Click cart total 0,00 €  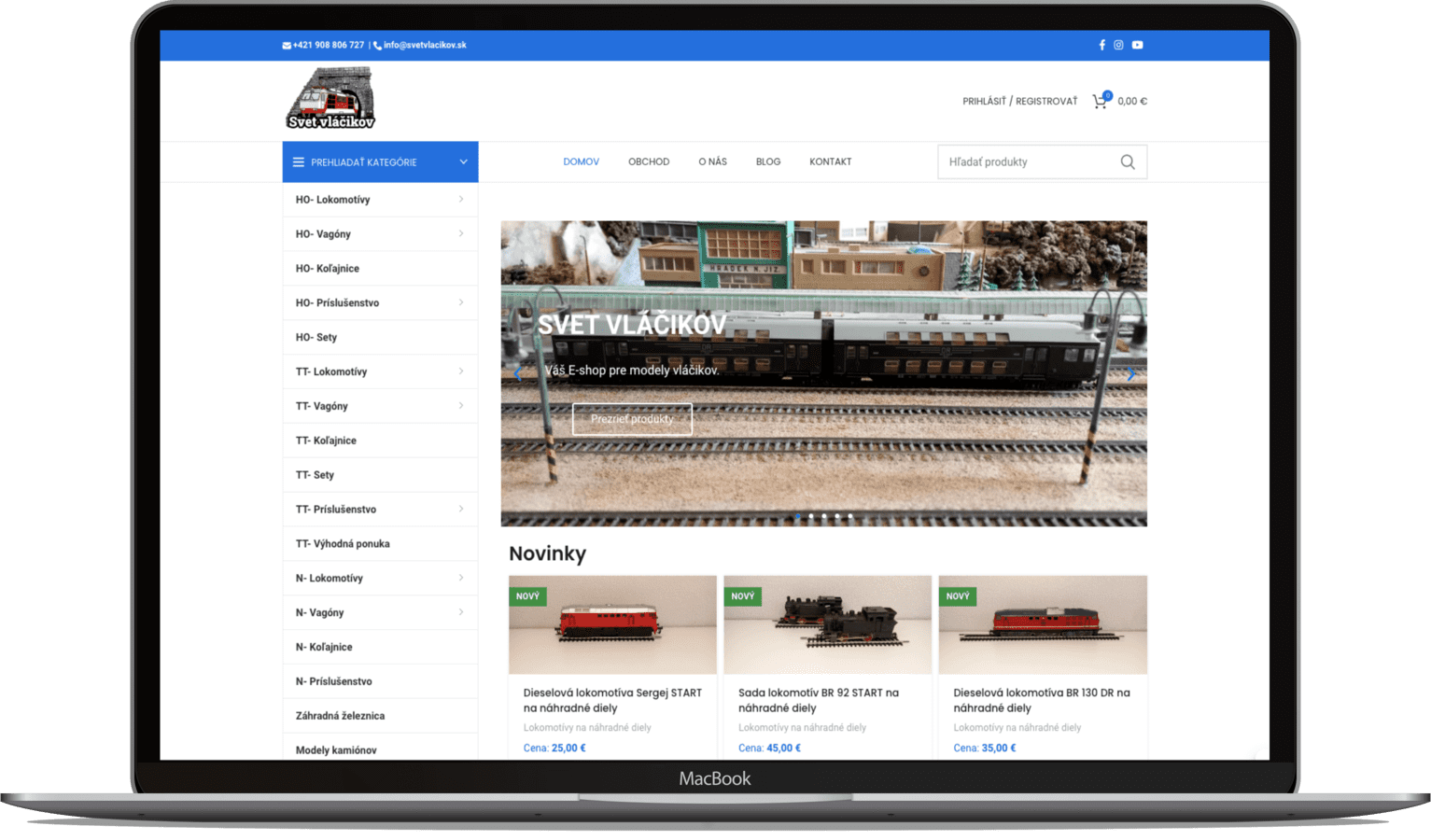click(x=1132, y=101)
